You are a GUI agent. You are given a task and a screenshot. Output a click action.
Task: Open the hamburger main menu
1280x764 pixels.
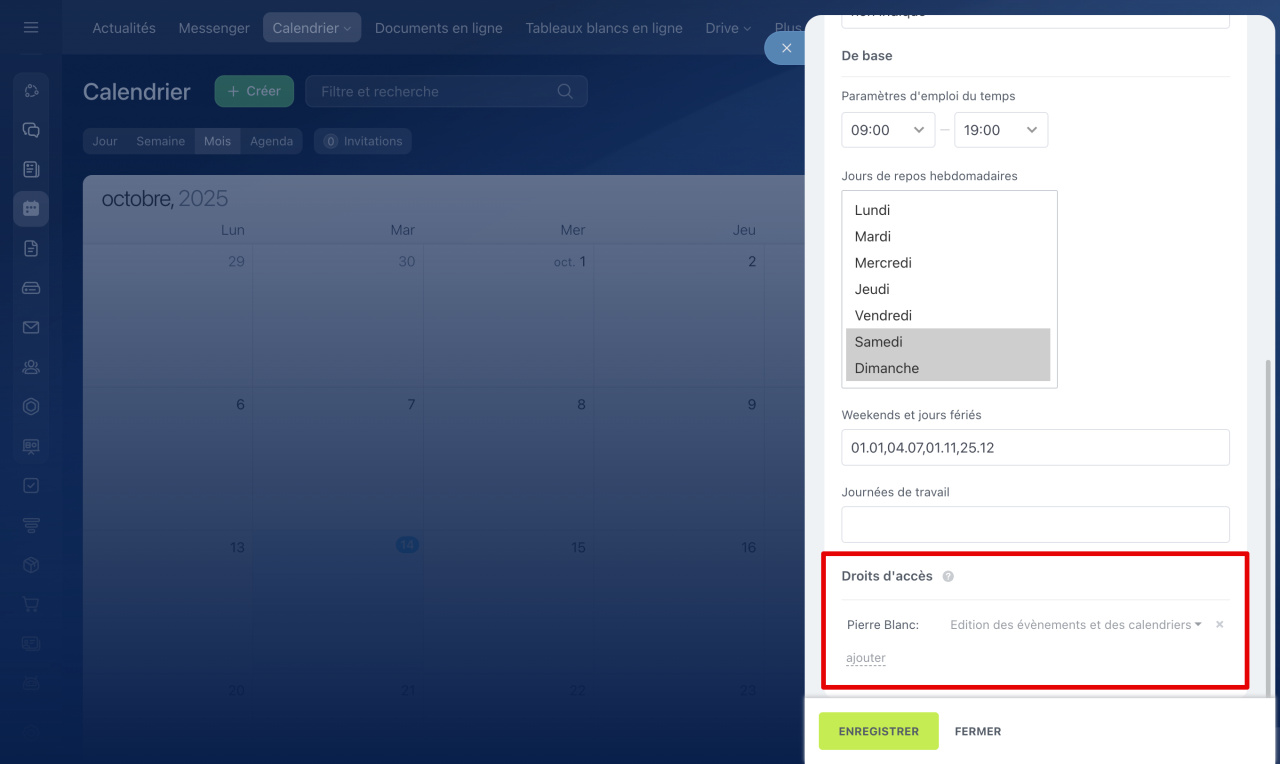(x=31, y=27)
